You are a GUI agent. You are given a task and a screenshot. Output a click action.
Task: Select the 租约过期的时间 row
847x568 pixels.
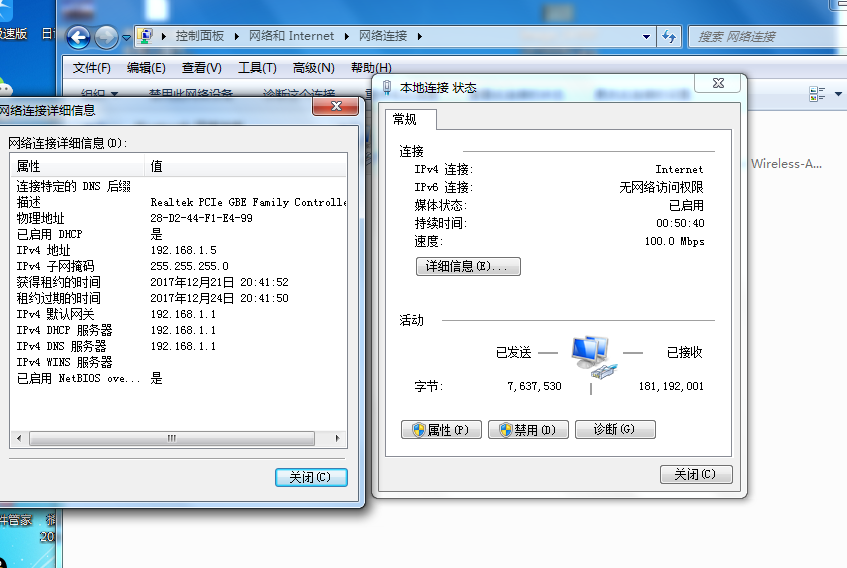(x=179, y=298)
